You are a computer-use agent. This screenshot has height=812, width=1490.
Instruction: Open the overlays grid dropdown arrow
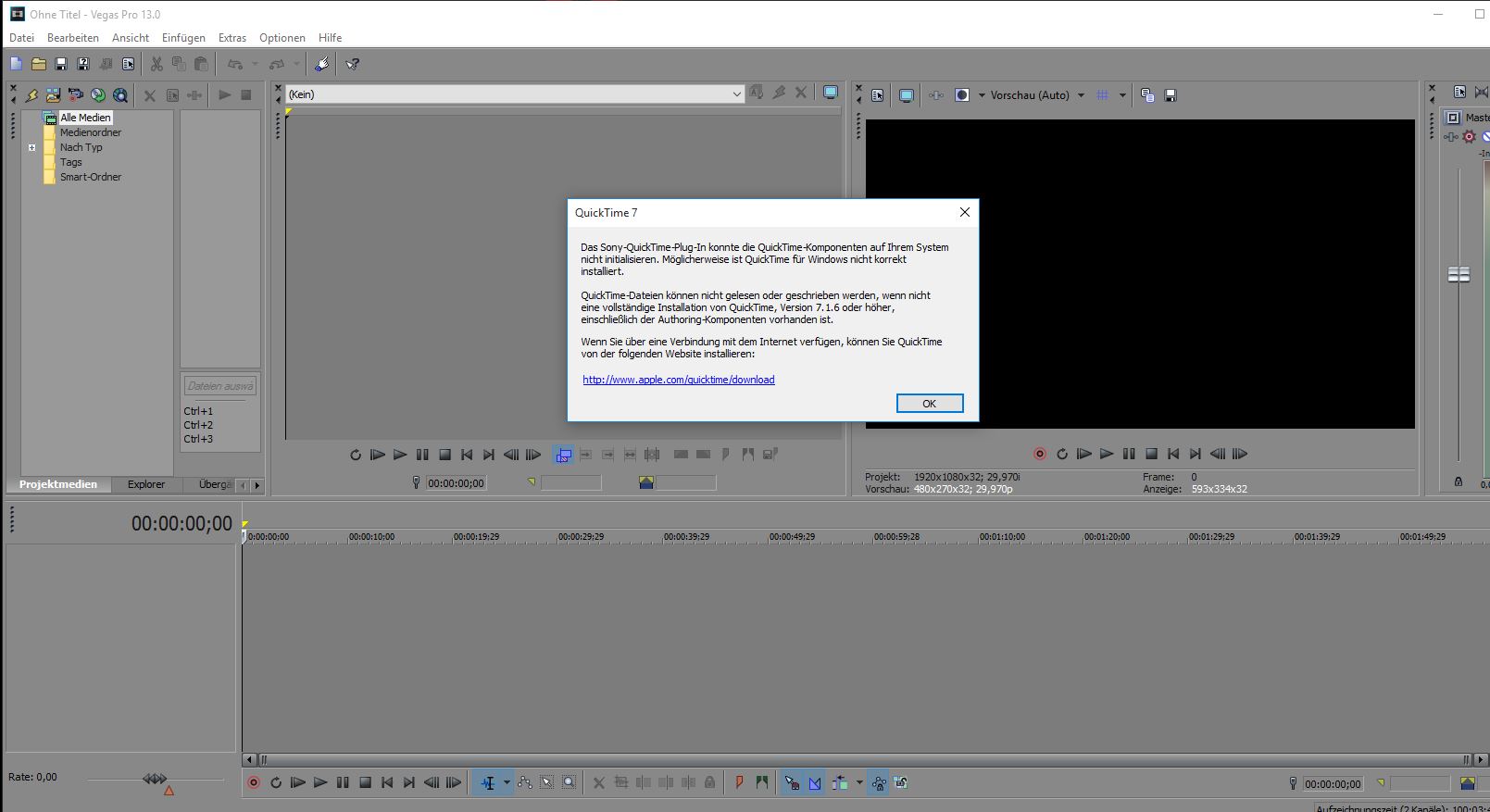(1122, 95)
